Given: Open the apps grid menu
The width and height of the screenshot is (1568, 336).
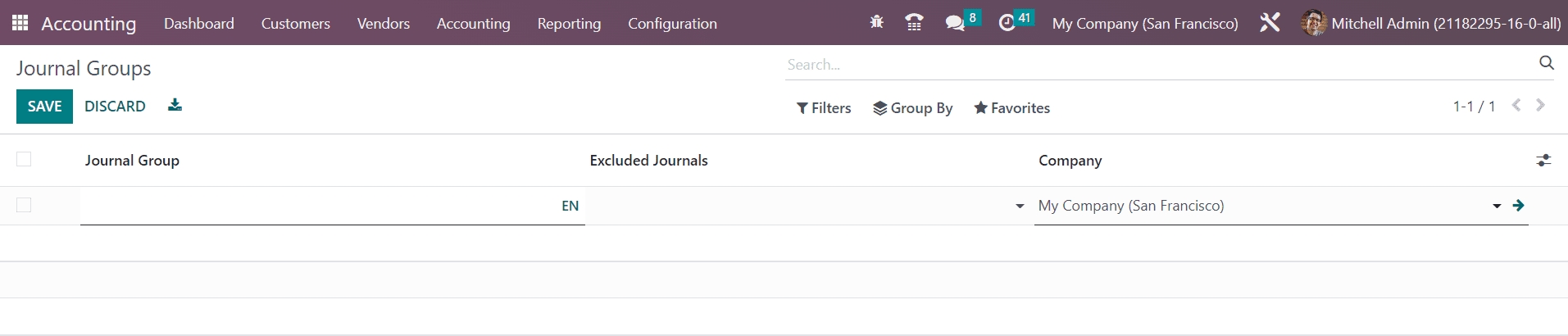Looking at the screenshot, I should point(20,23).
